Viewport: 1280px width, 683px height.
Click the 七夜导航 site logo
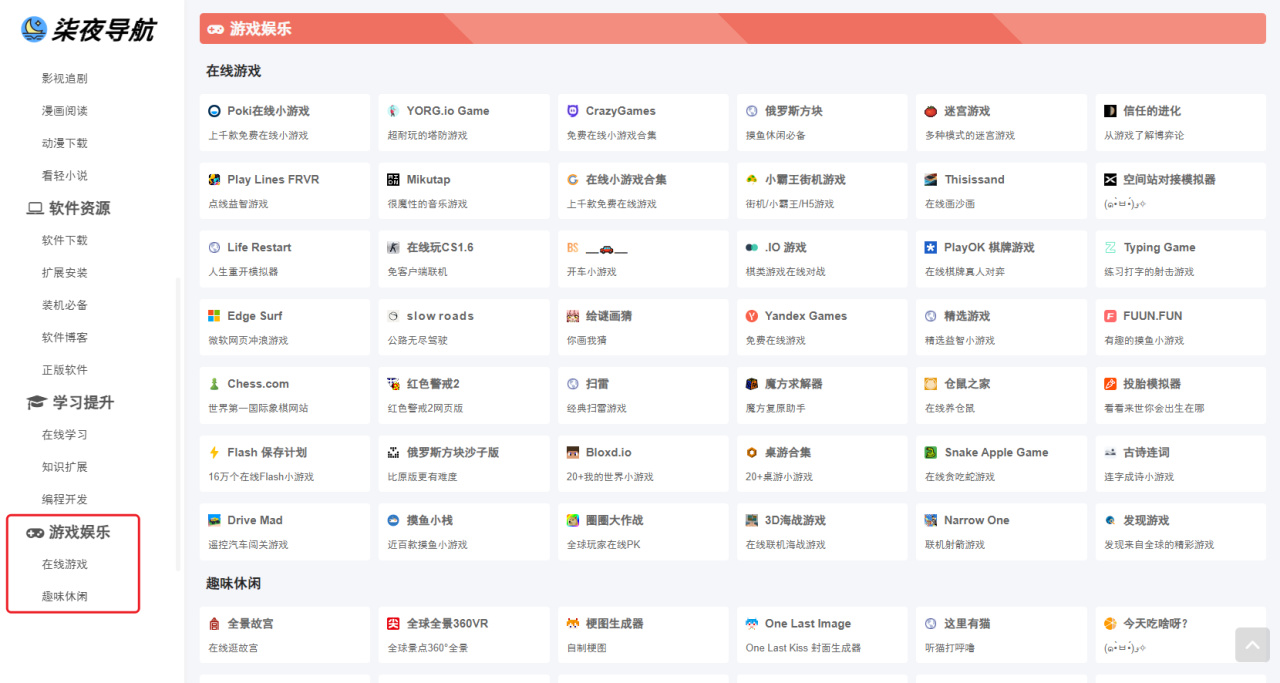point(89,30)
